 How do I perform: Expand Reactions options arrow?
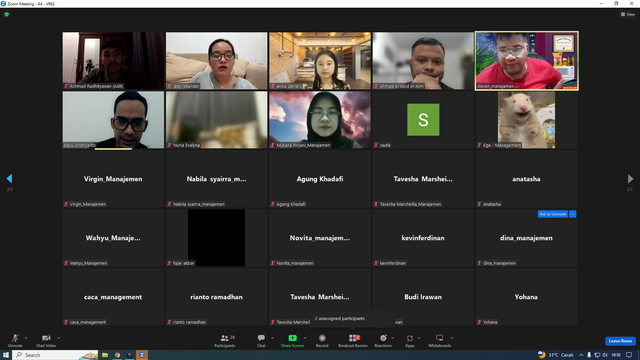(392, 338)
